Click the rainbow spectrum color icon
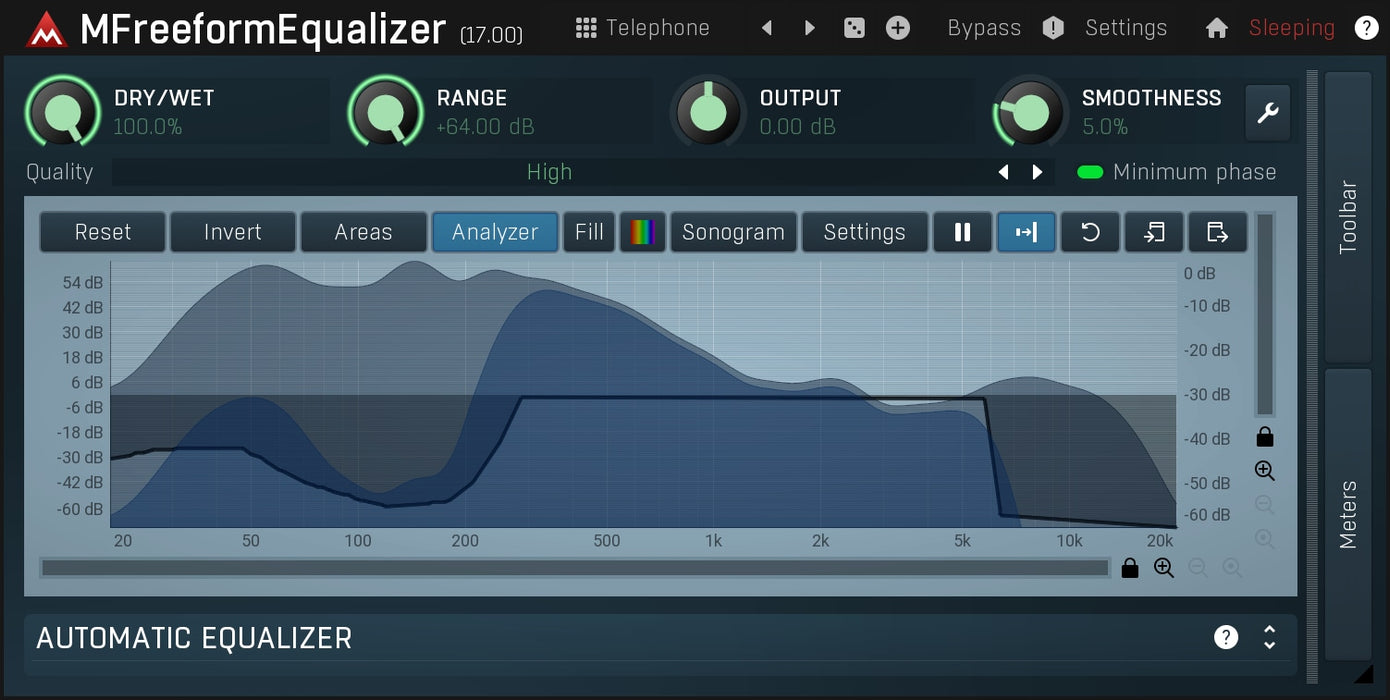This screenshot has height=700, width=1390. [x=642, y=232]
